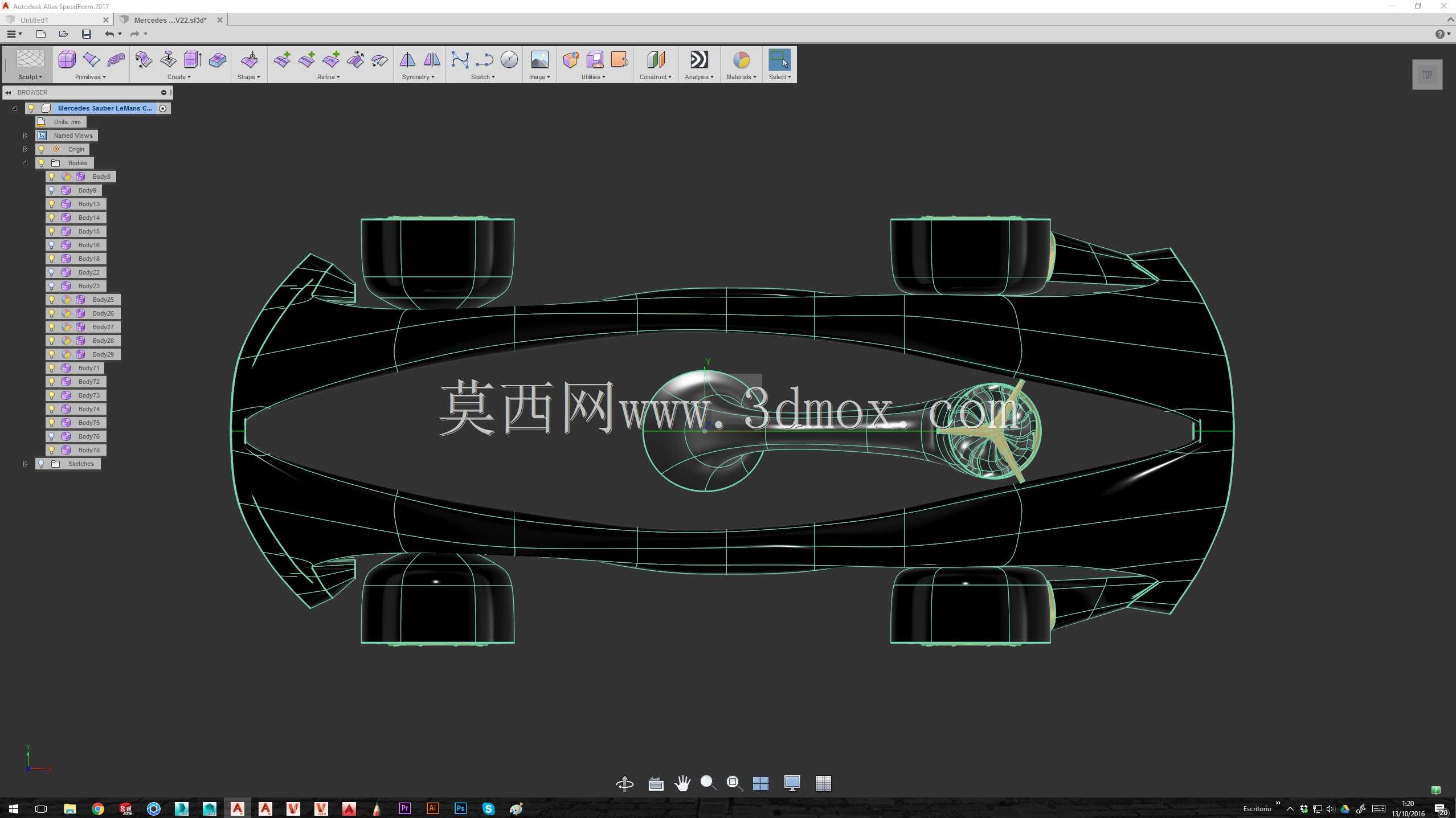The image size is (1456, 818).
Task: Expand the Origin tree node
Action: pos(25,149)
